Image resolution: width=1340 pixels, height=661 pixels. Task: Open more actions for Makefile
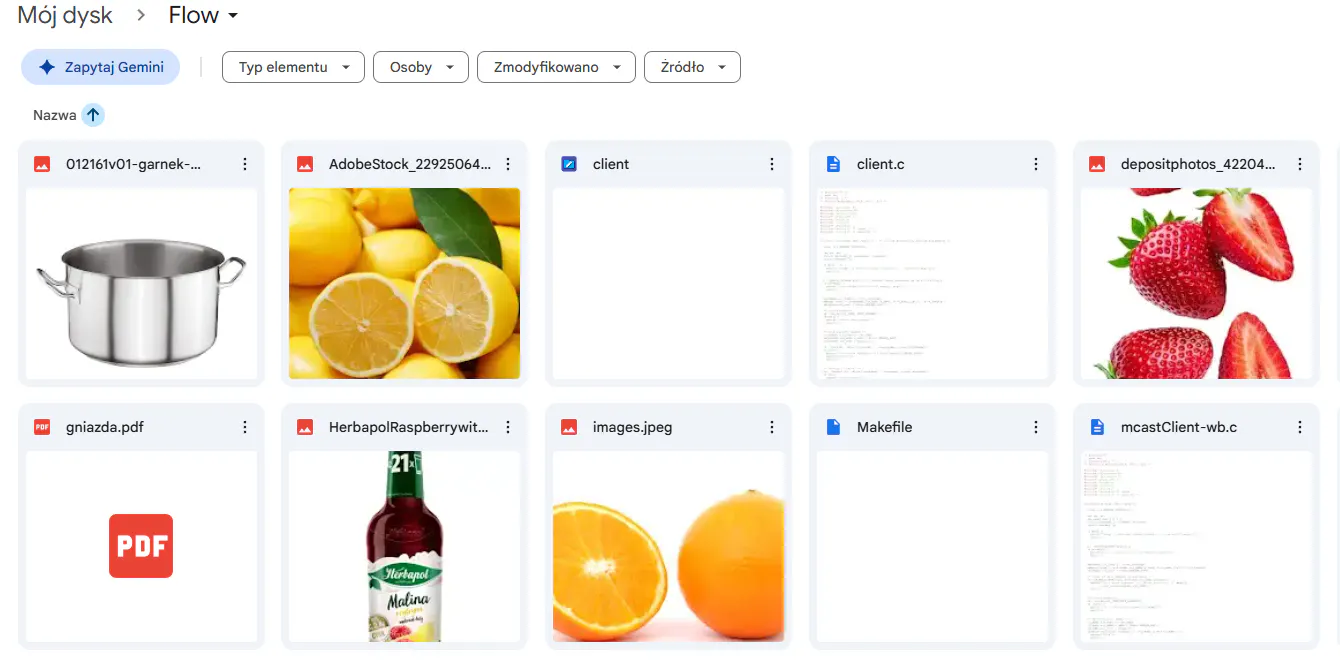coord(1036,427)
